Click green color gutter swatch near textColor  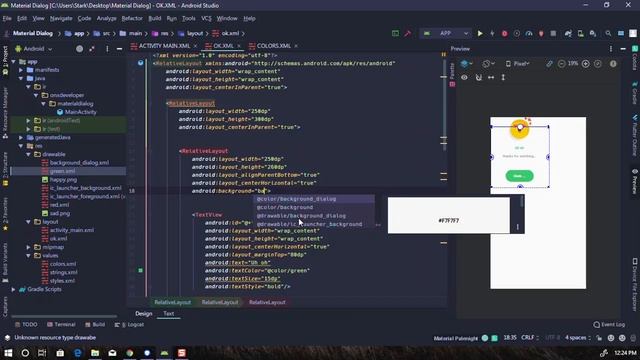click(x=140, y=271)
